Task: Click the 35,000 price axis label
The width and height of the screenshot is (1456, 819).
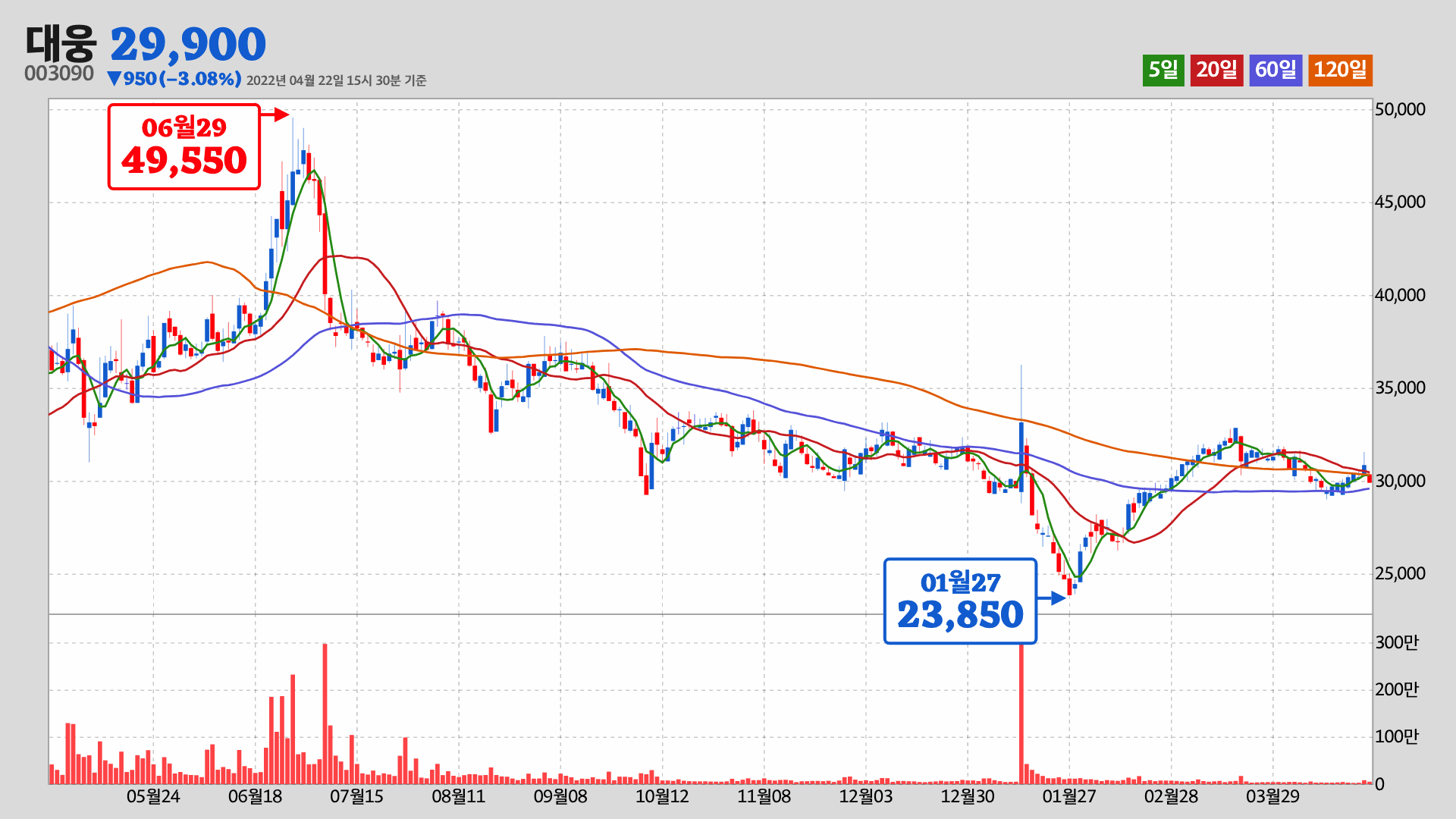Action: click(1400, 388)
